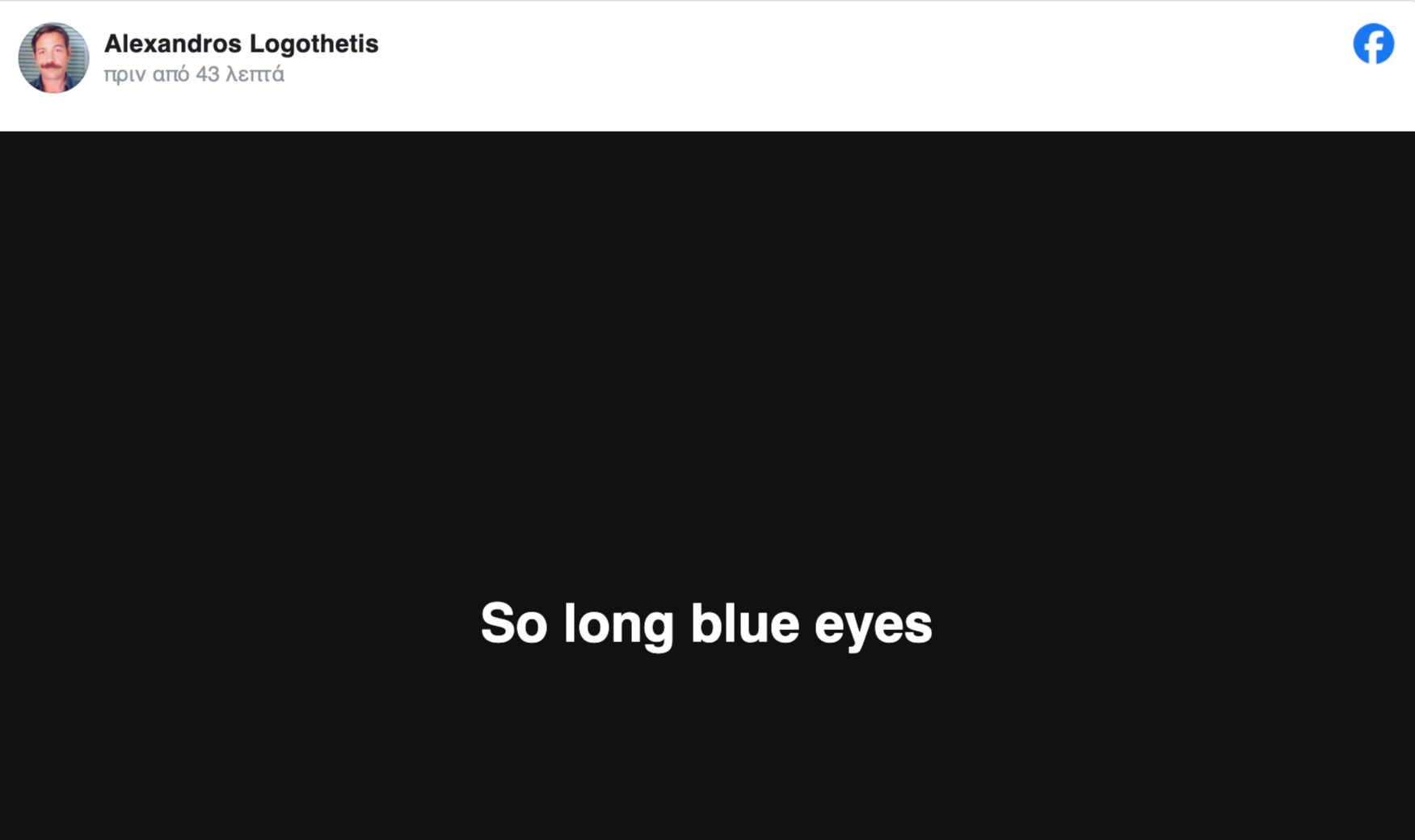Click the word 'πριν' in the timestamp
Image resolution: width=1415 pixels, height=840 pixels.
[125, 75]
